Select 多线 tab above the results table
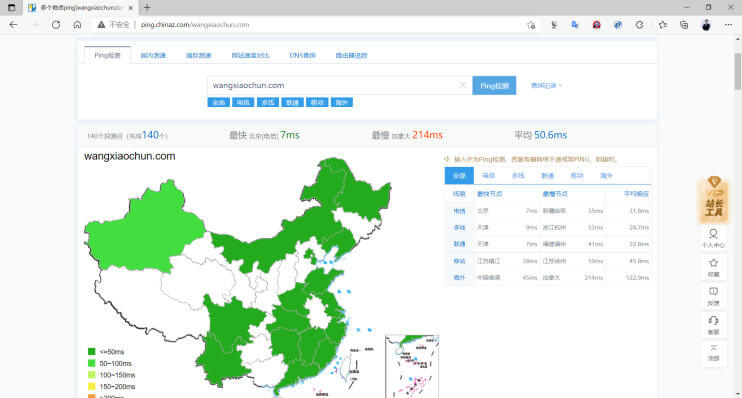Image resolution: width=742 pixels, height=398 pixels. coord(518,176)
